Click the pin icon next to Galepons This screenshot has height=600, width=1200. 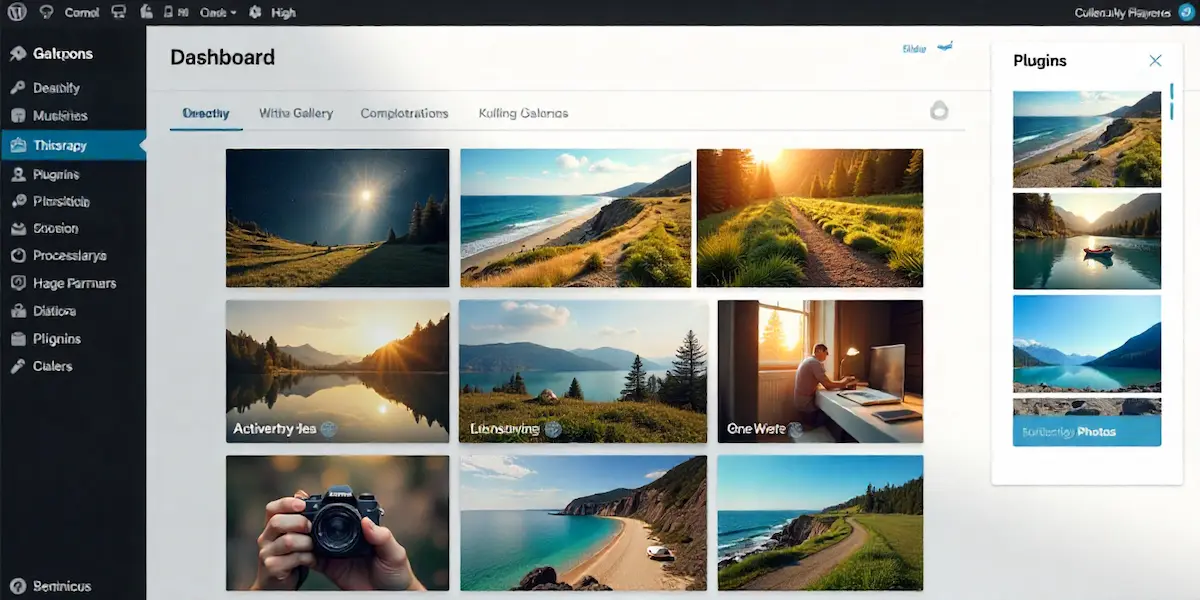coord(17,54)
